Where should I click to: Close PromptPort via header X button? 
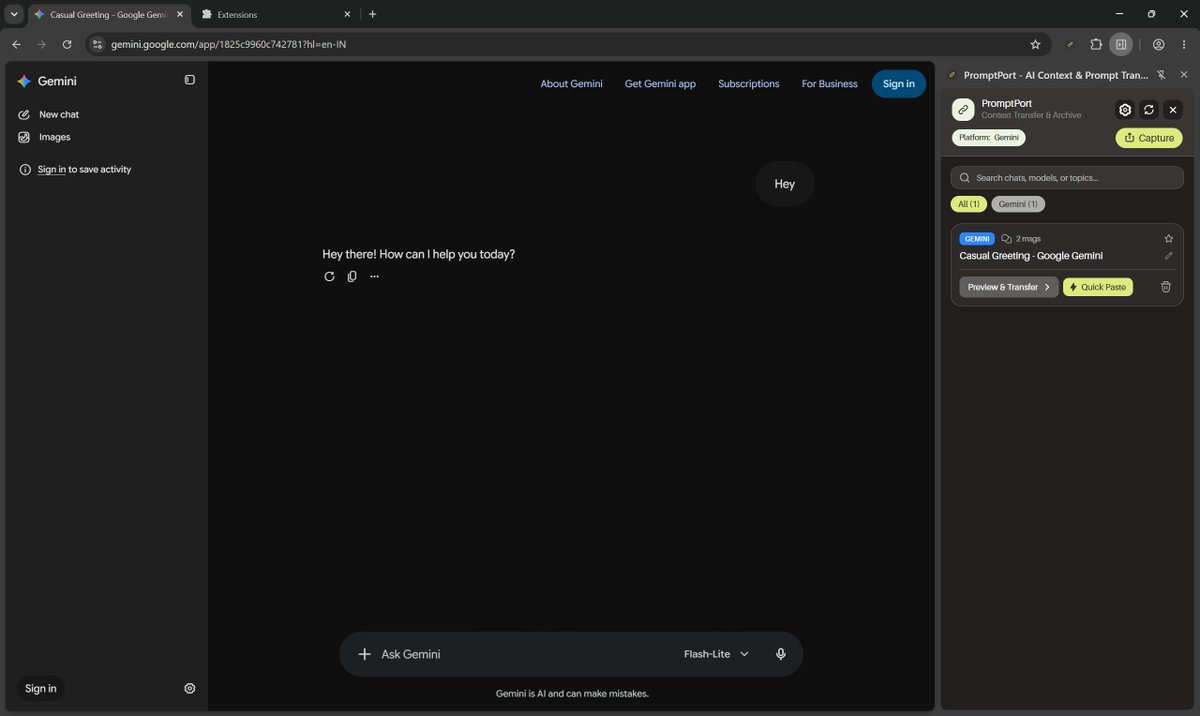[x=1173, y=110]
